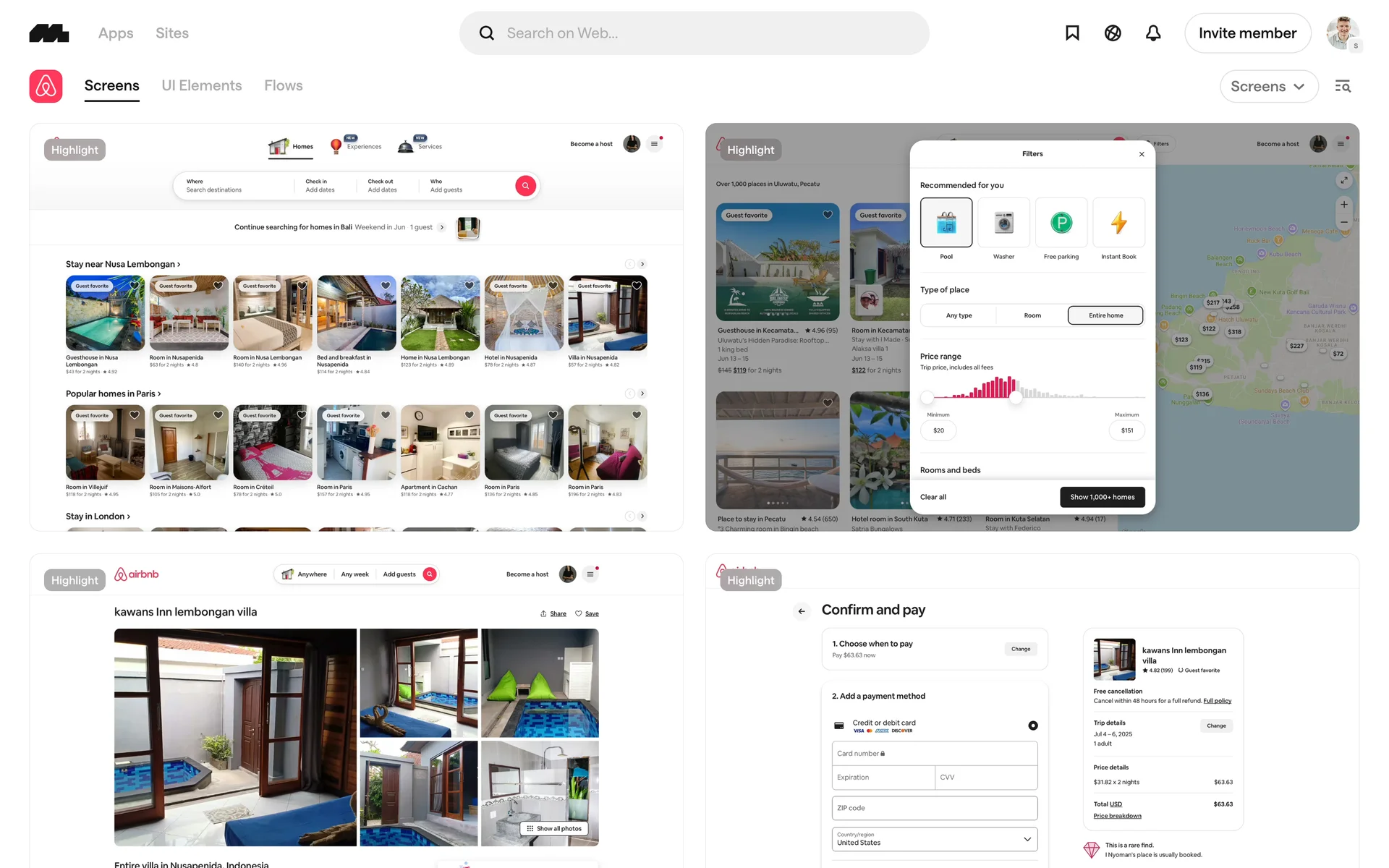
Task: Select the Entire home place type
Action: click(x=1105, y=315)
